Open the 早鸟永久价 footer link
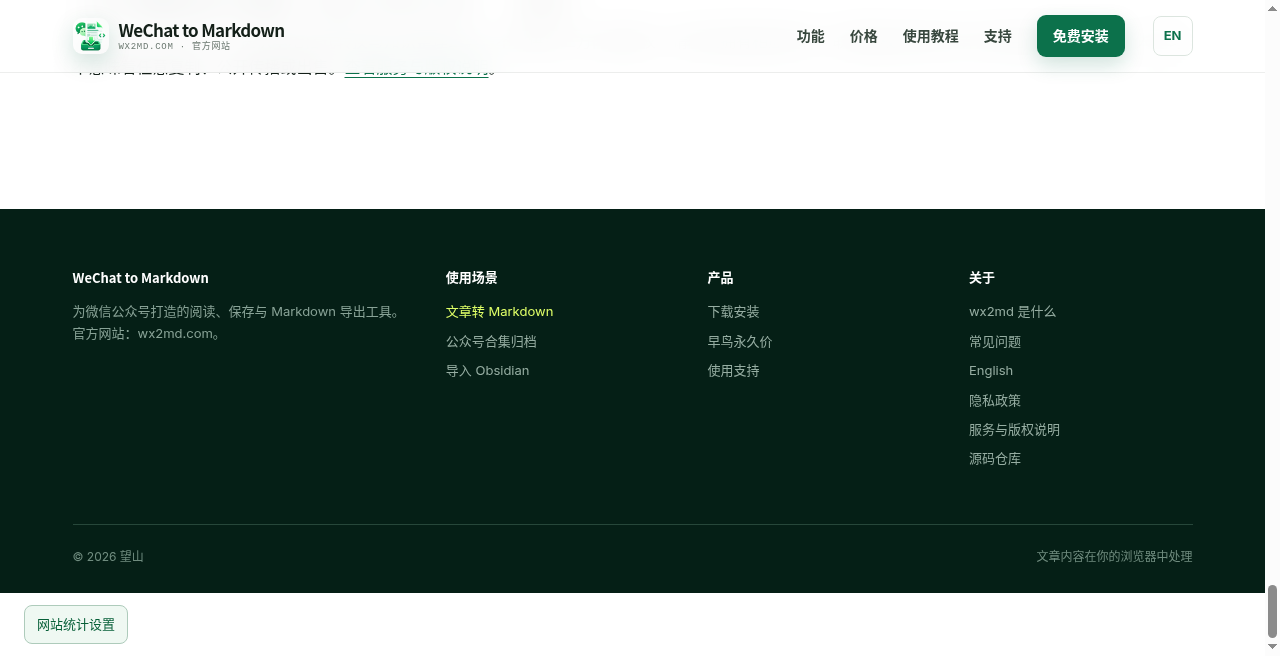The height and width of the screenshot is (656, 1280). 740,342
